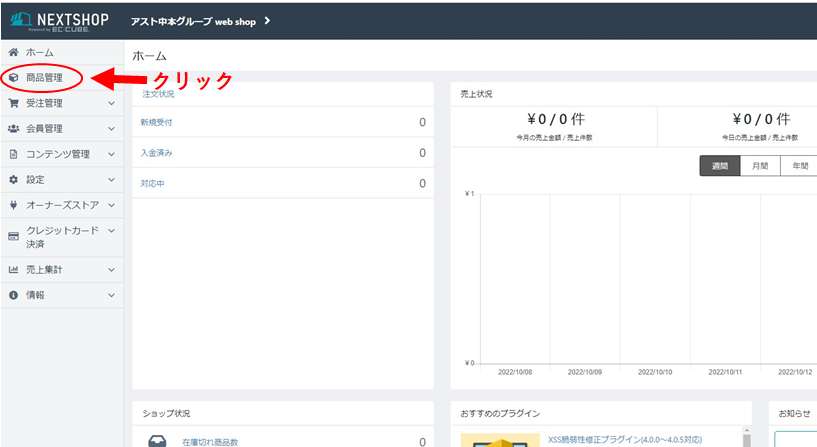Click the home icon in the sidebar

coord(13,52)
